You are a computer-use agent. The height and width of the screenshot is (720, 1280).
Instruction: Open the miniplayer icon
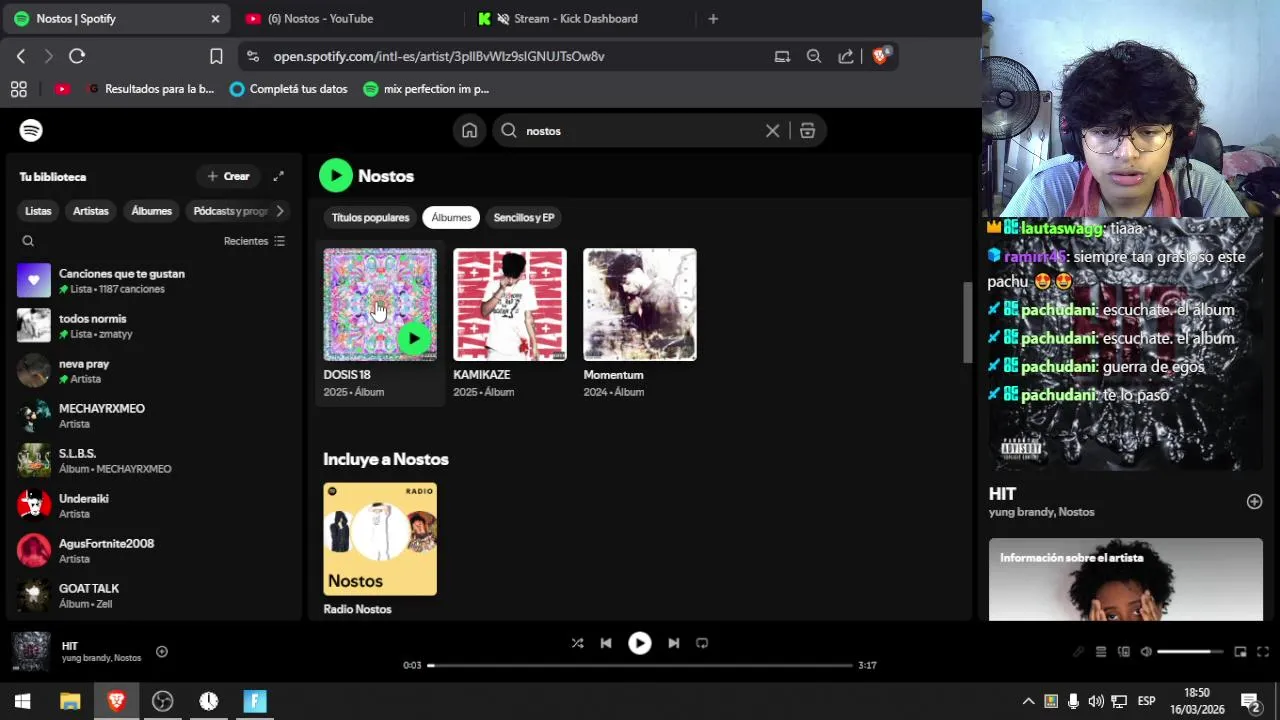[x=1240, y=652]
